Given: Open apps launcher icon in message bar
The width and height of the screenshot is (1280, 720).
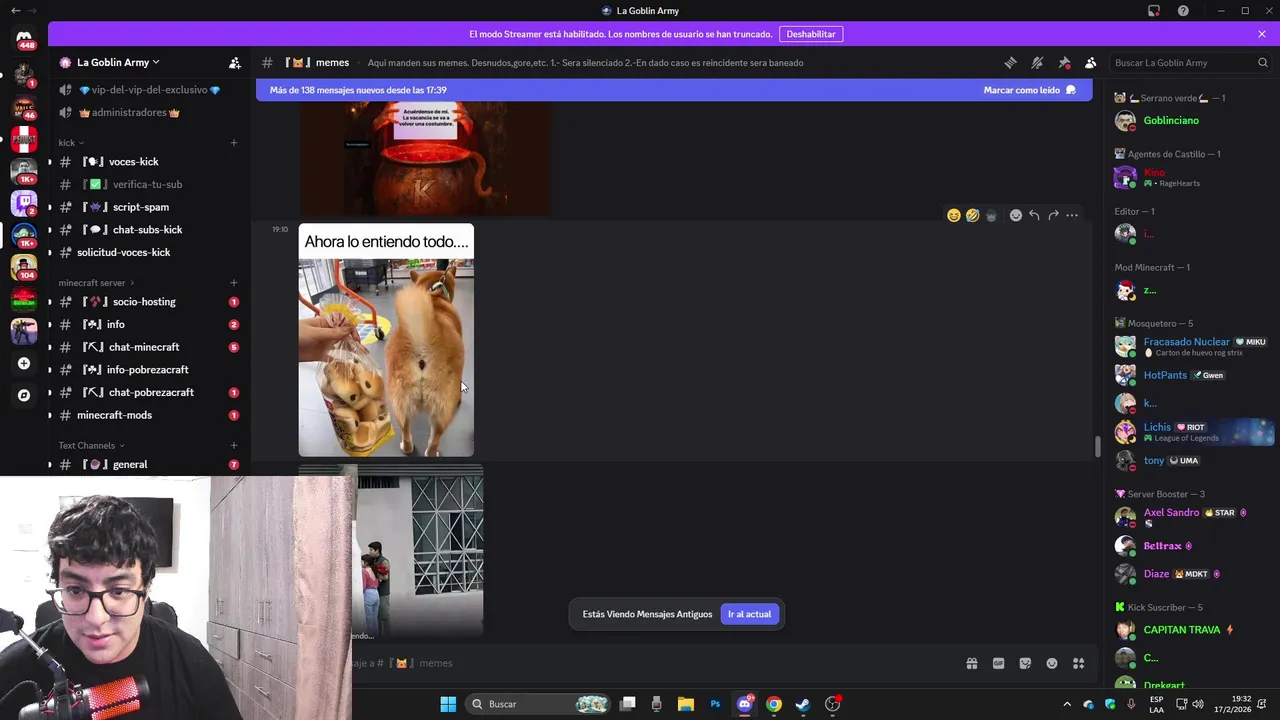Looking at the screenshot, I should pos(1079,663).
